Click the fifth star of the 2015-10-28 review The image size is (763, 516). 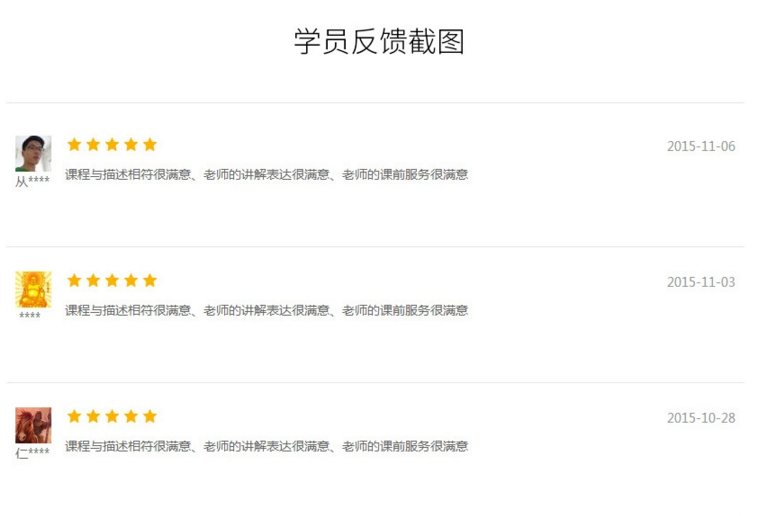150,416
